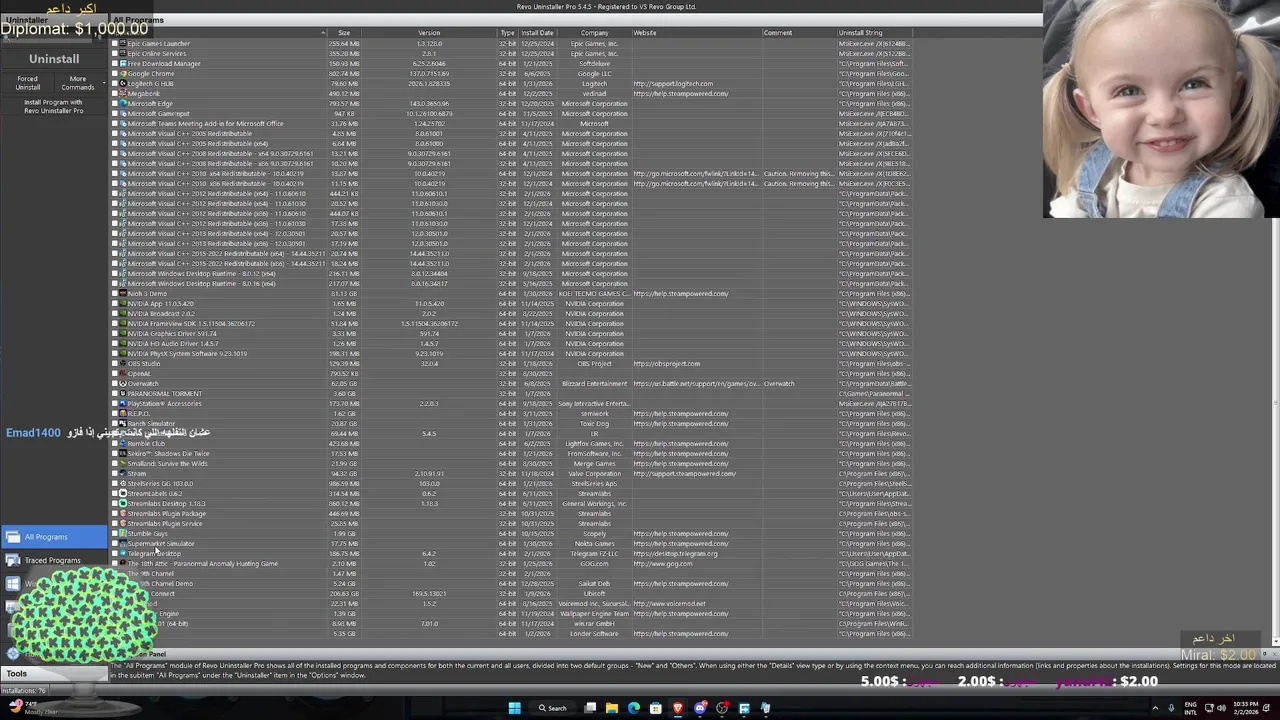Sort by the Company column header
Viewport: 1280px width, 720px height.
[594, 33]
